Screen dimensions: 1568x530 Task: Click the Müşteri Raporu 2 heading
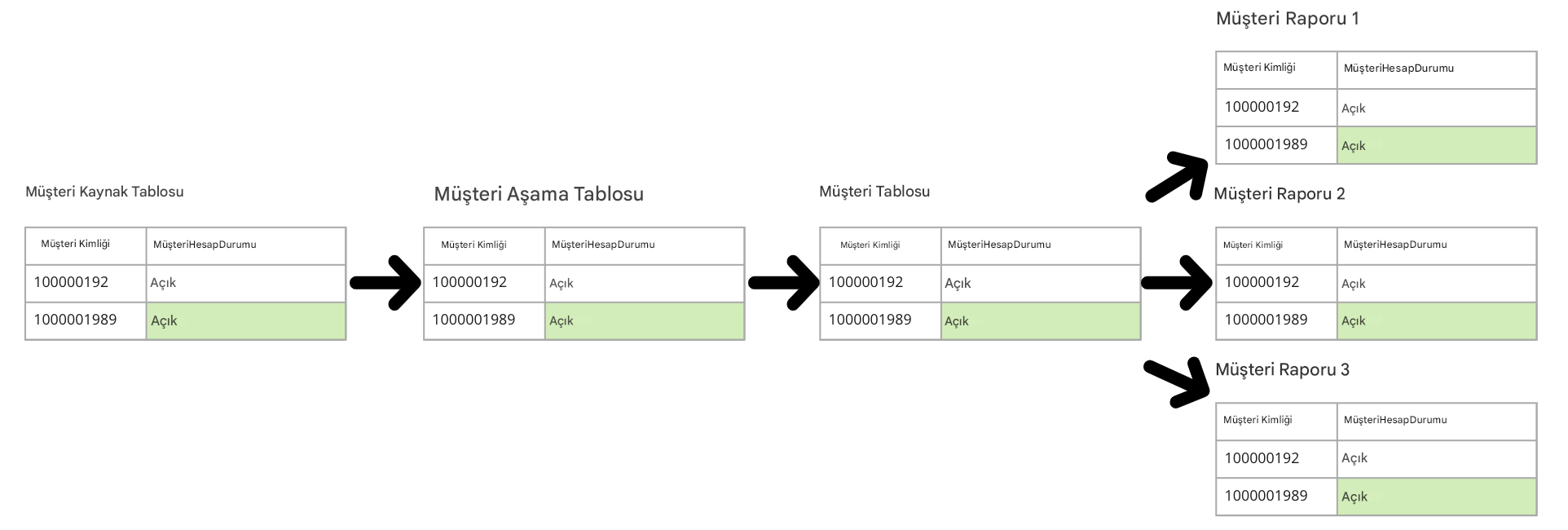(x=1280, y=194)
